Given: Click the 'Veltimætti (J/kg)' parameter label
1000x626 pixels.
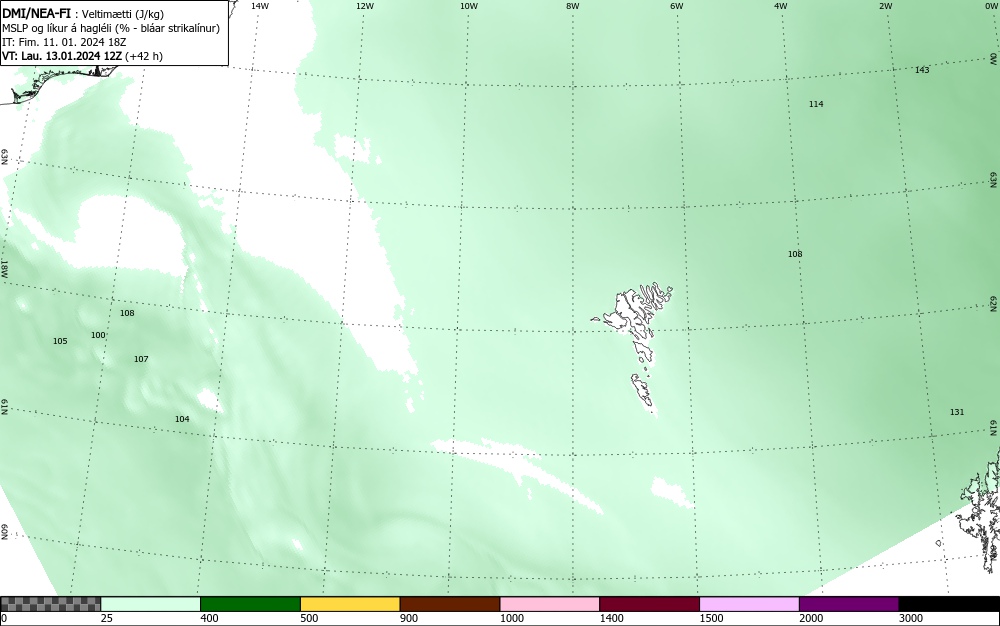Looking at the screenshot, I should coord(122,15).
